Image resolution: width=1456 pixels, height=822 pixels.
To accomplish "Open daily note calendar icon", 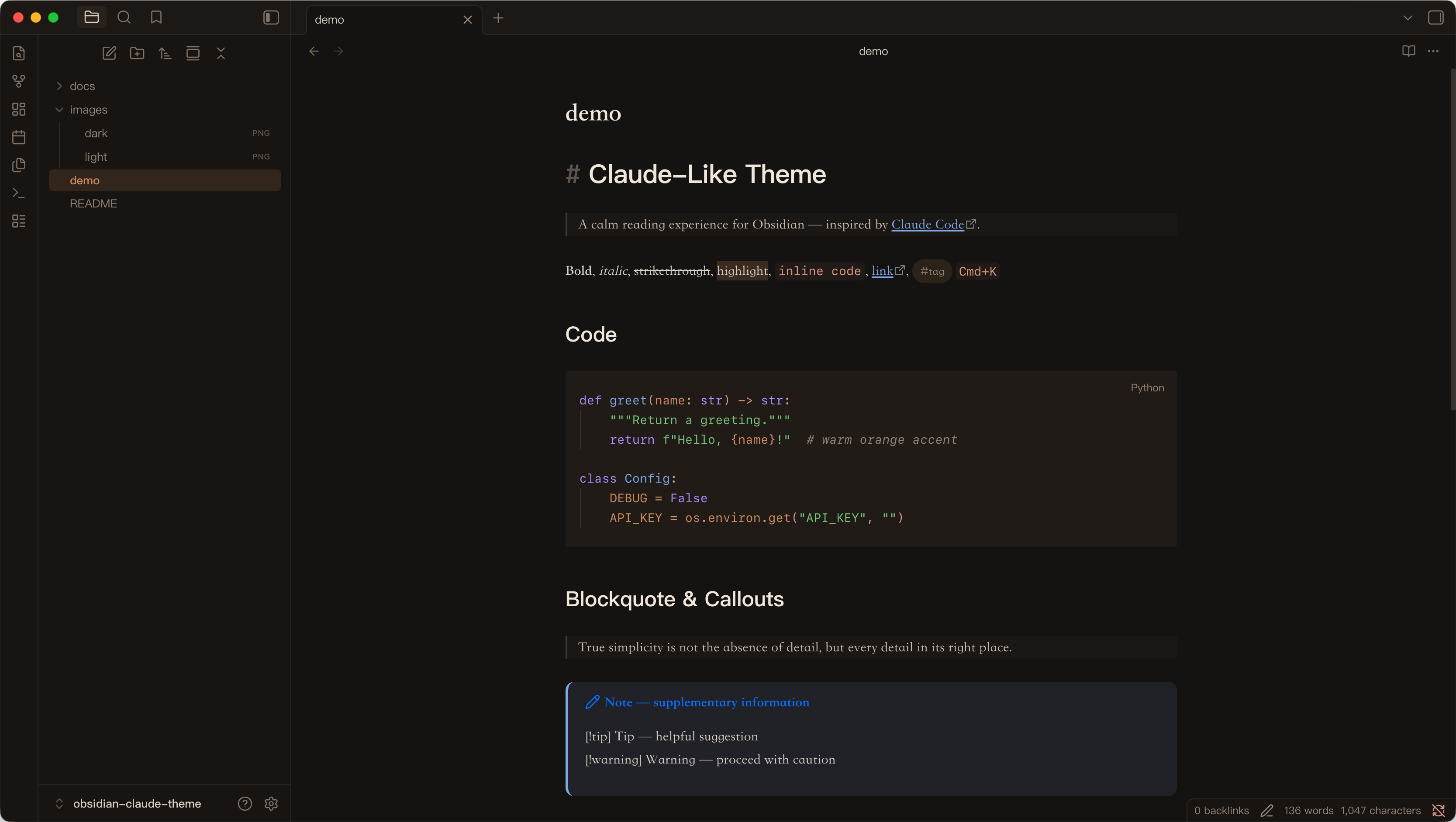I will [x=19, y=137].
